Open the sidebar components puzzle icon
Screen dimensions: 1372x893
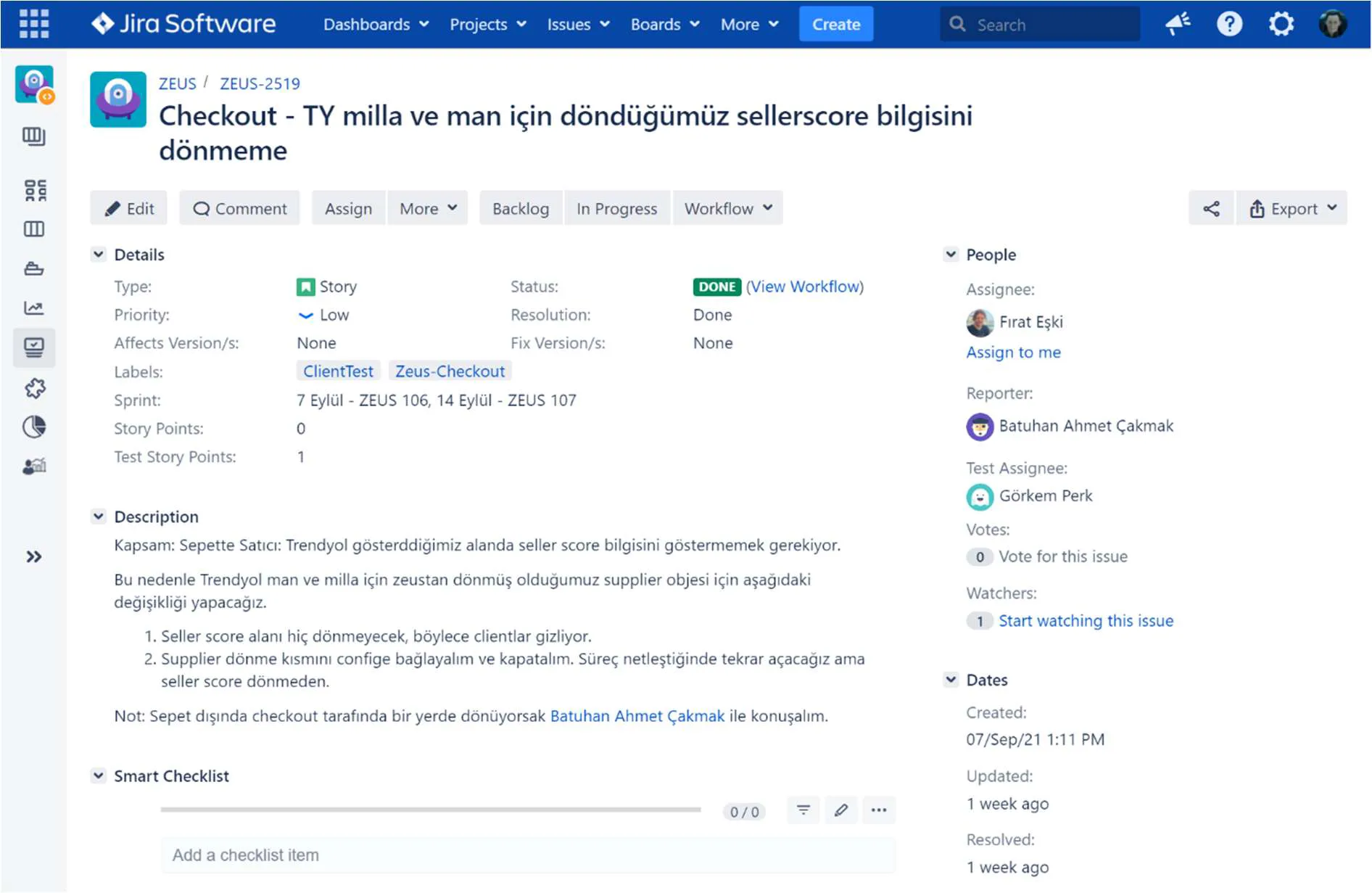click(x=34, y=388)
